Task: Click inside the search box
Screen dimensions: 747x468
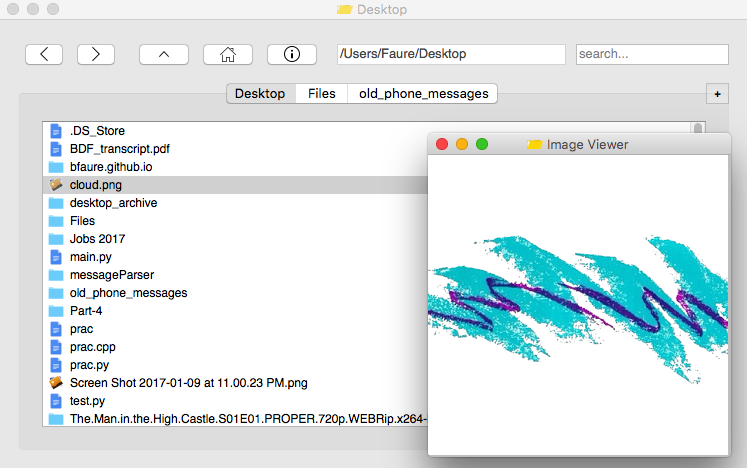Action: [x=652, y=54]
